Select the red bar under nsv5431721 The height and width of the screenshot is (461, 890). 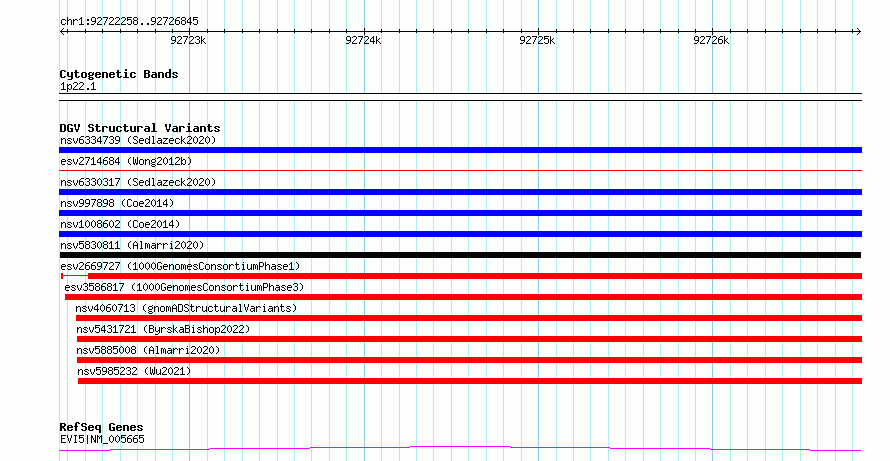(469, 339)
